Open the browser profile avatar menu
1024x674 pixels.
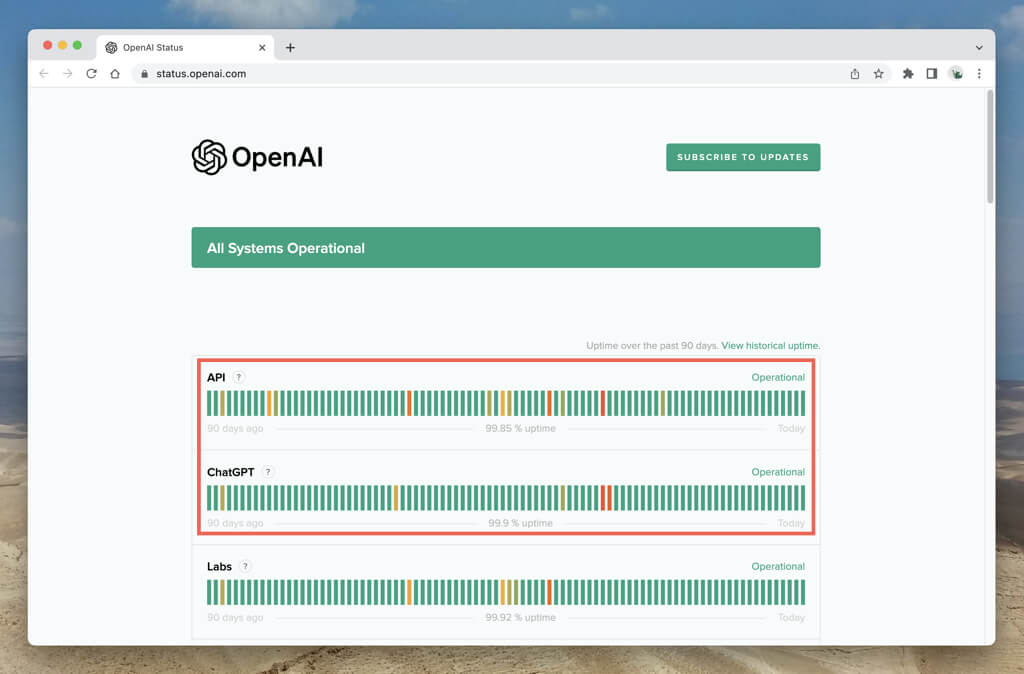[x=956, y=73]
